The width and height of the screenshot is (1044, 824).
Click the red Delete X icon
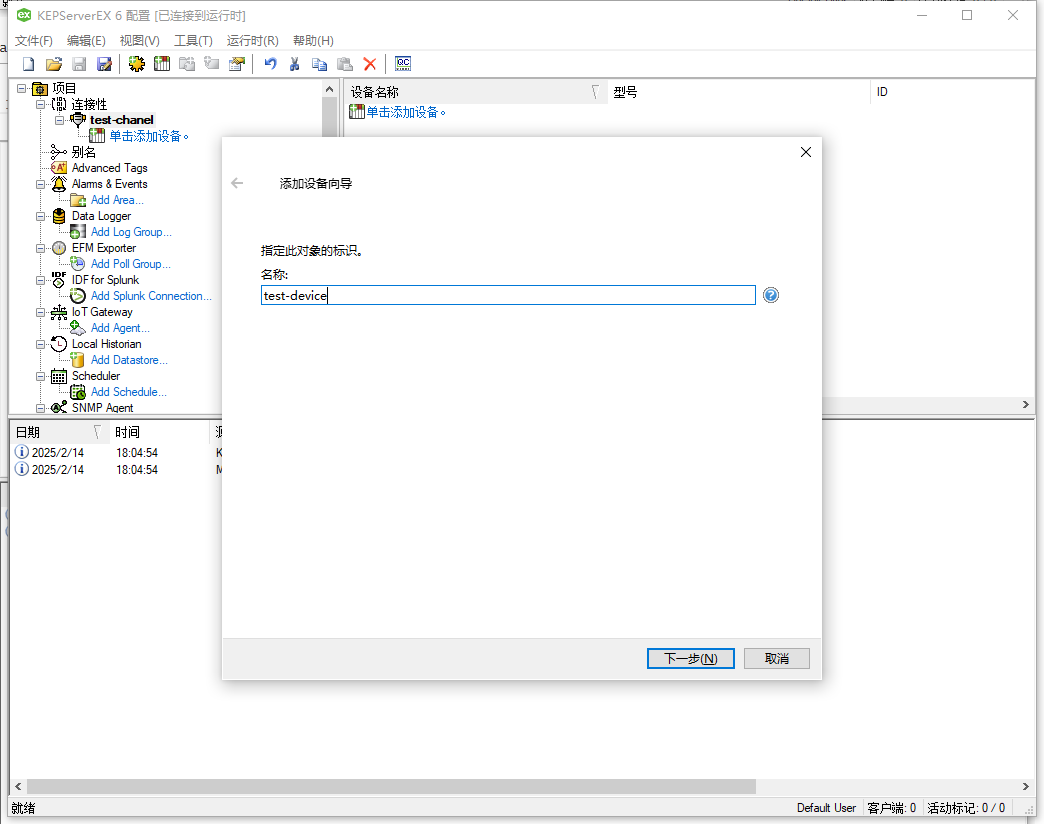pyautogui.click(x=370, y=64)
